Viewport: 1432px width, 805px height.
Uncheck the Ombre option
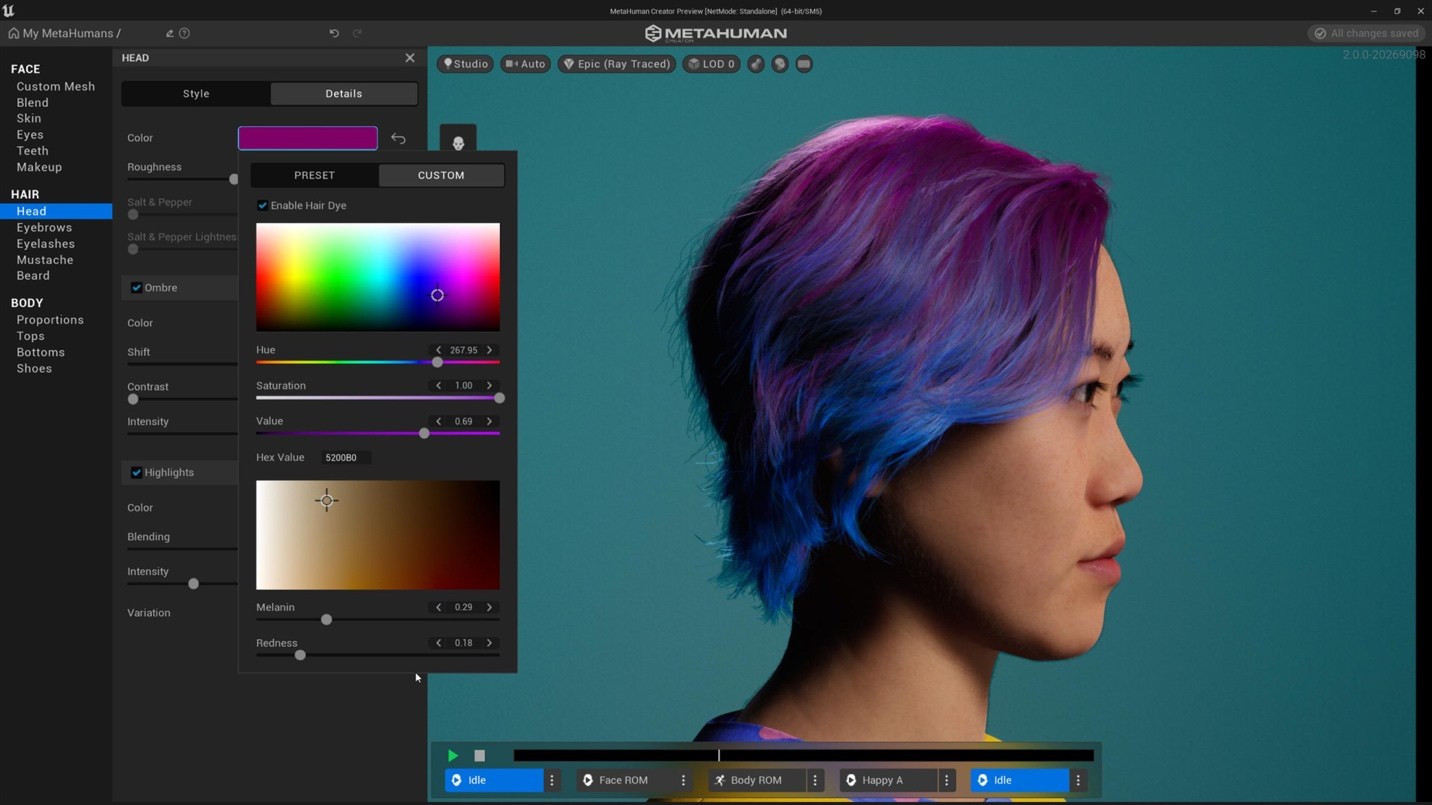click(x=136, y=287)
